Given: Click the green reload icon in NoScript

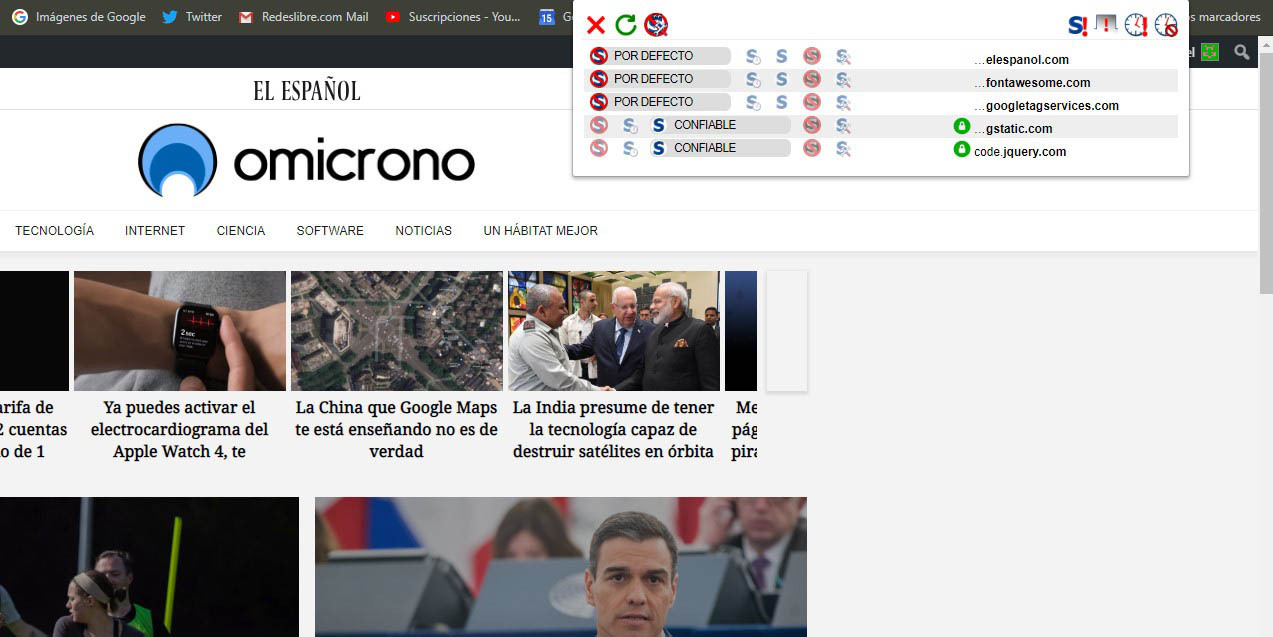Looking at the screenshot, I should pos(626,25).
